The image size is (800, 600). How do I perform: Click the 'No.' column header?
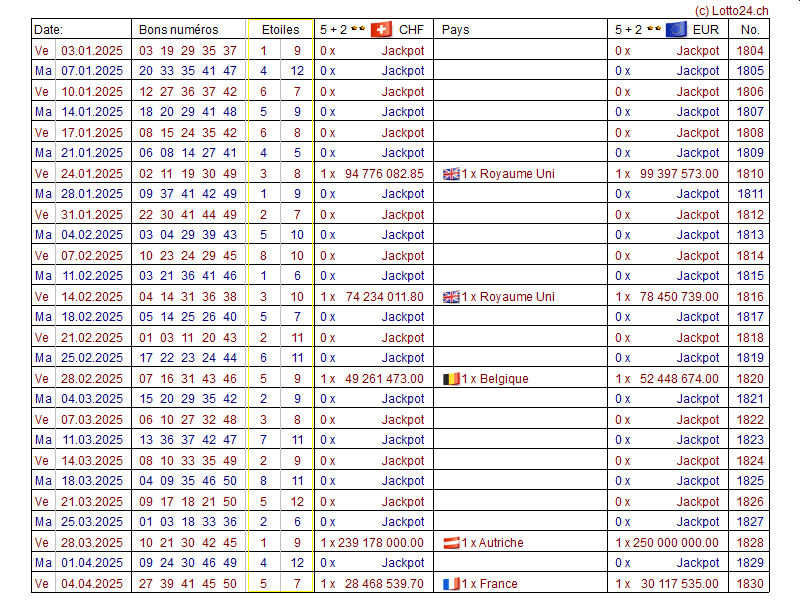(x=750, y=29)
